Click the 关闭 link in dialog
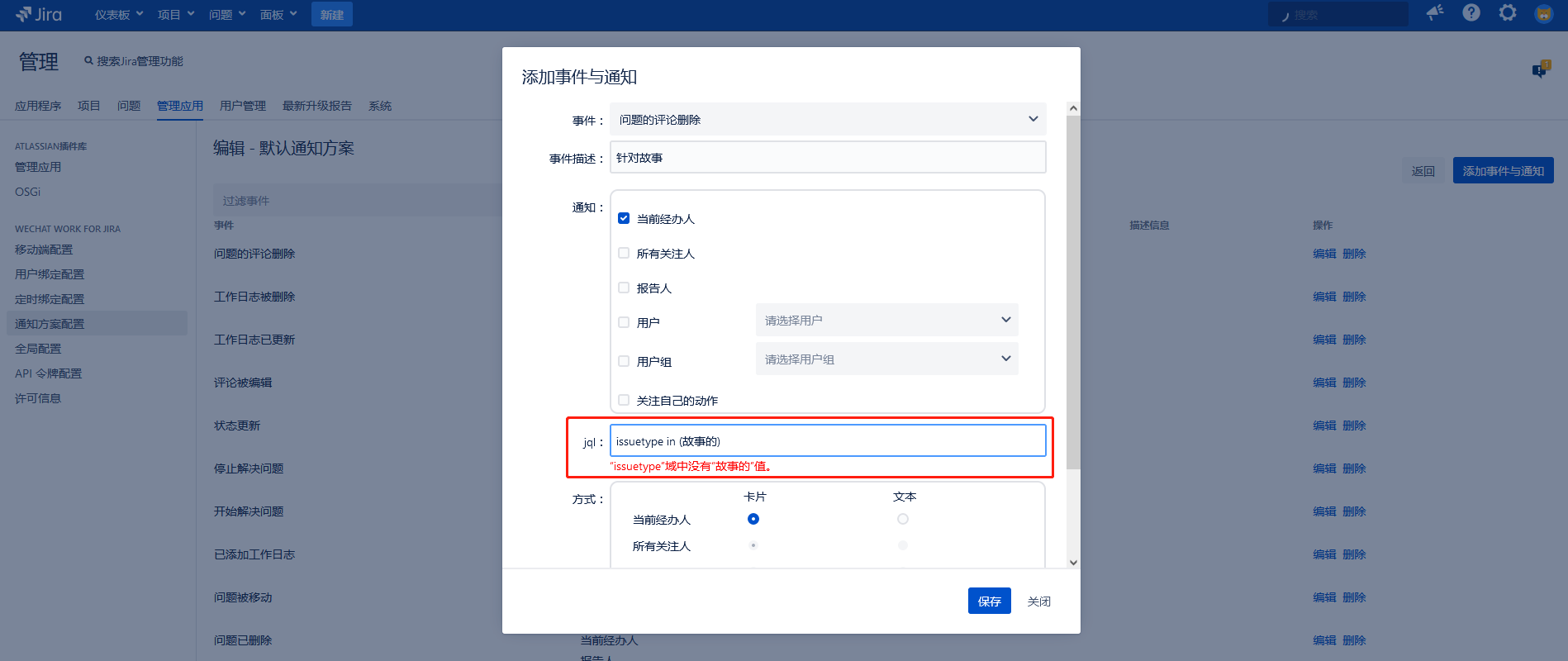Screen dimensions: 1568x661 coord(1038,601)
